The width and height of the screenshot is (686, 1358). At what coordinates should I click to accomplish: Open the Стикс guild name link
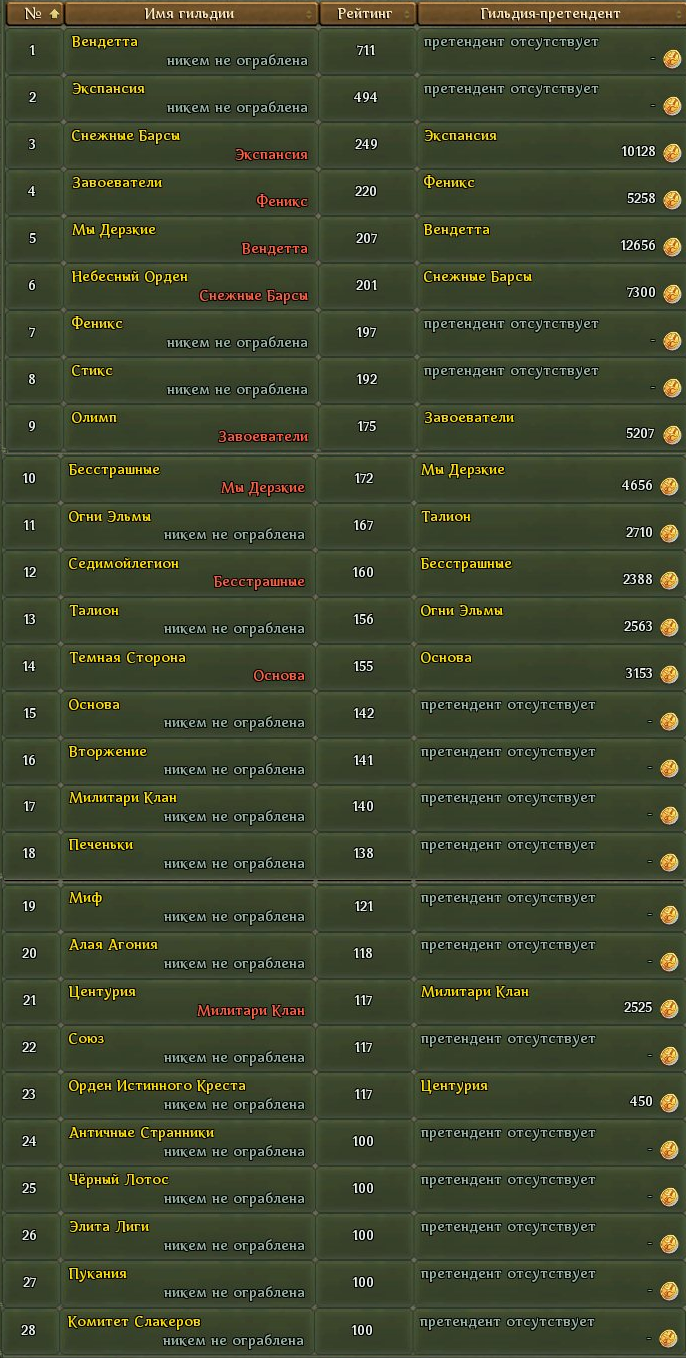pyautogui.click(x=92, y=371)
